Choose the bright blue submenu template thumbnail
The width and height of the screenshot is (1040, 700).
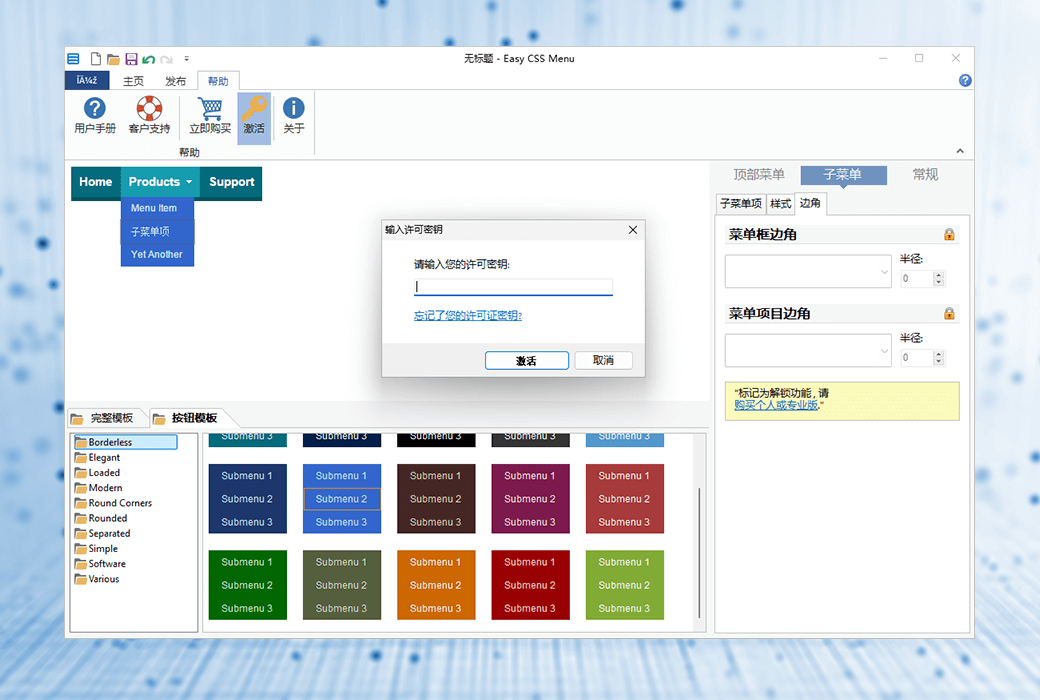pyautogui.click(x=342, y=499)
